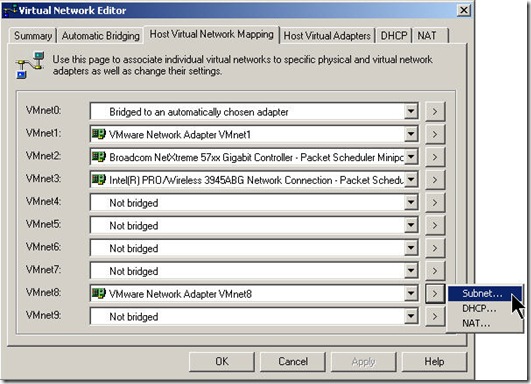Open the VMnet1 adapter dropdown
The image size is (531, 384).
(411, 134)
